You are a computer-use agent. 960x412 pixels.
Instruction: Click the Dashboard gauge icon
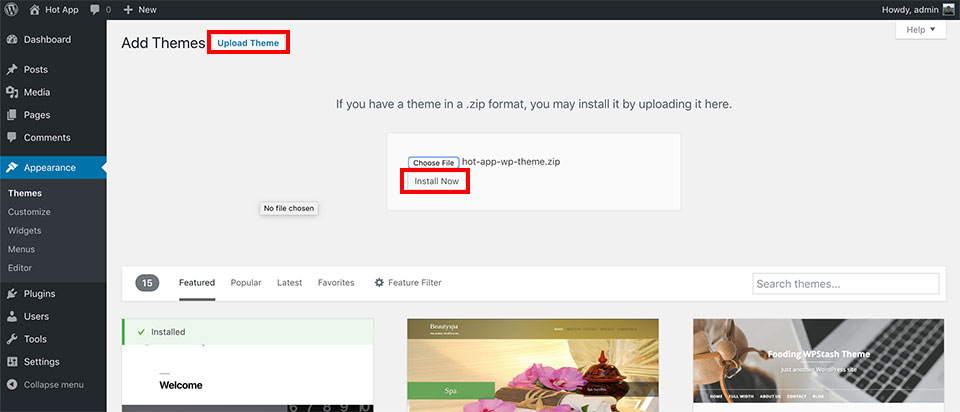pos(12,40)
